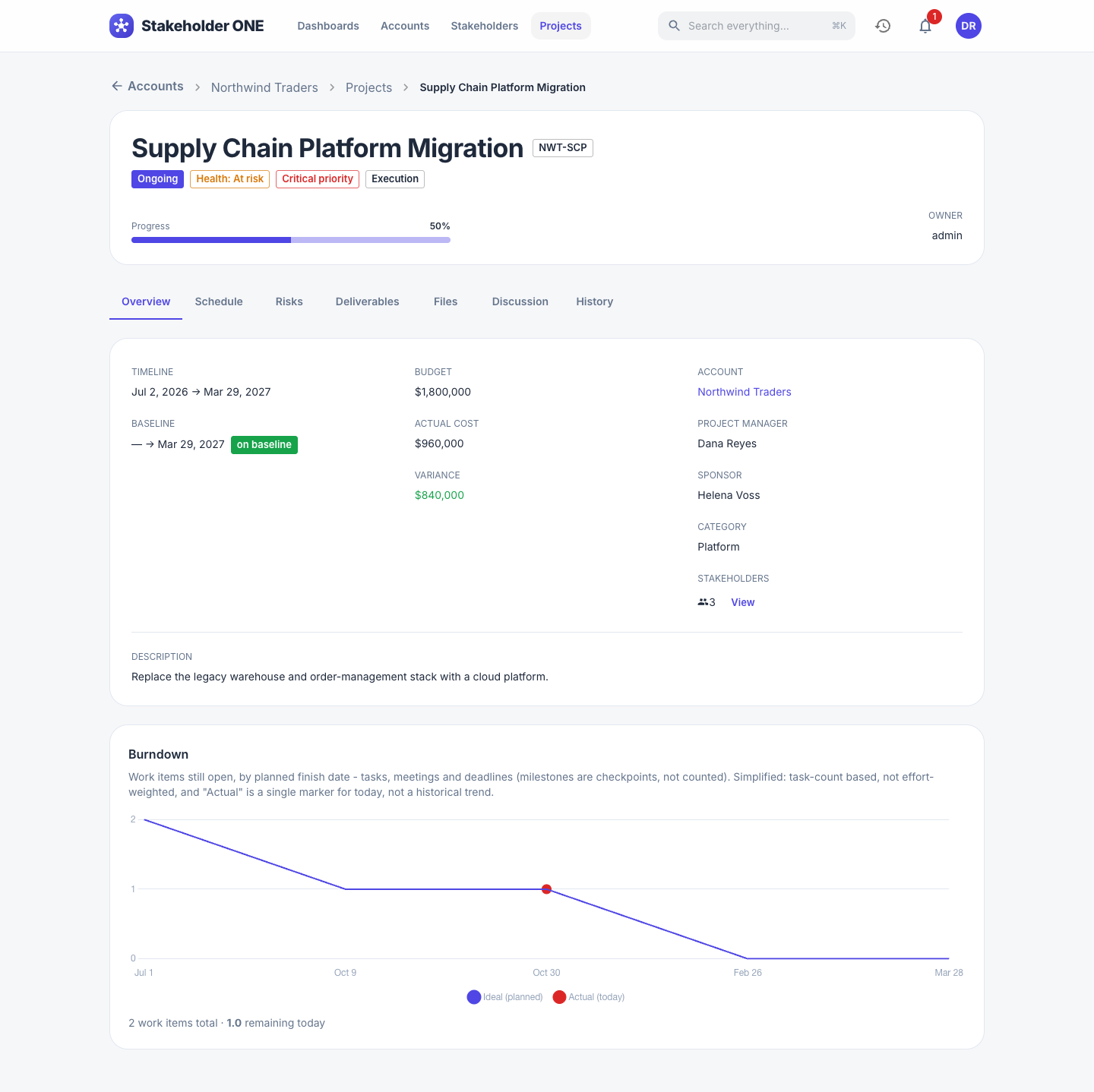Open the Accounts nav item
The width and height of the screenshot is (1094, 1092).
click(405, 26)
